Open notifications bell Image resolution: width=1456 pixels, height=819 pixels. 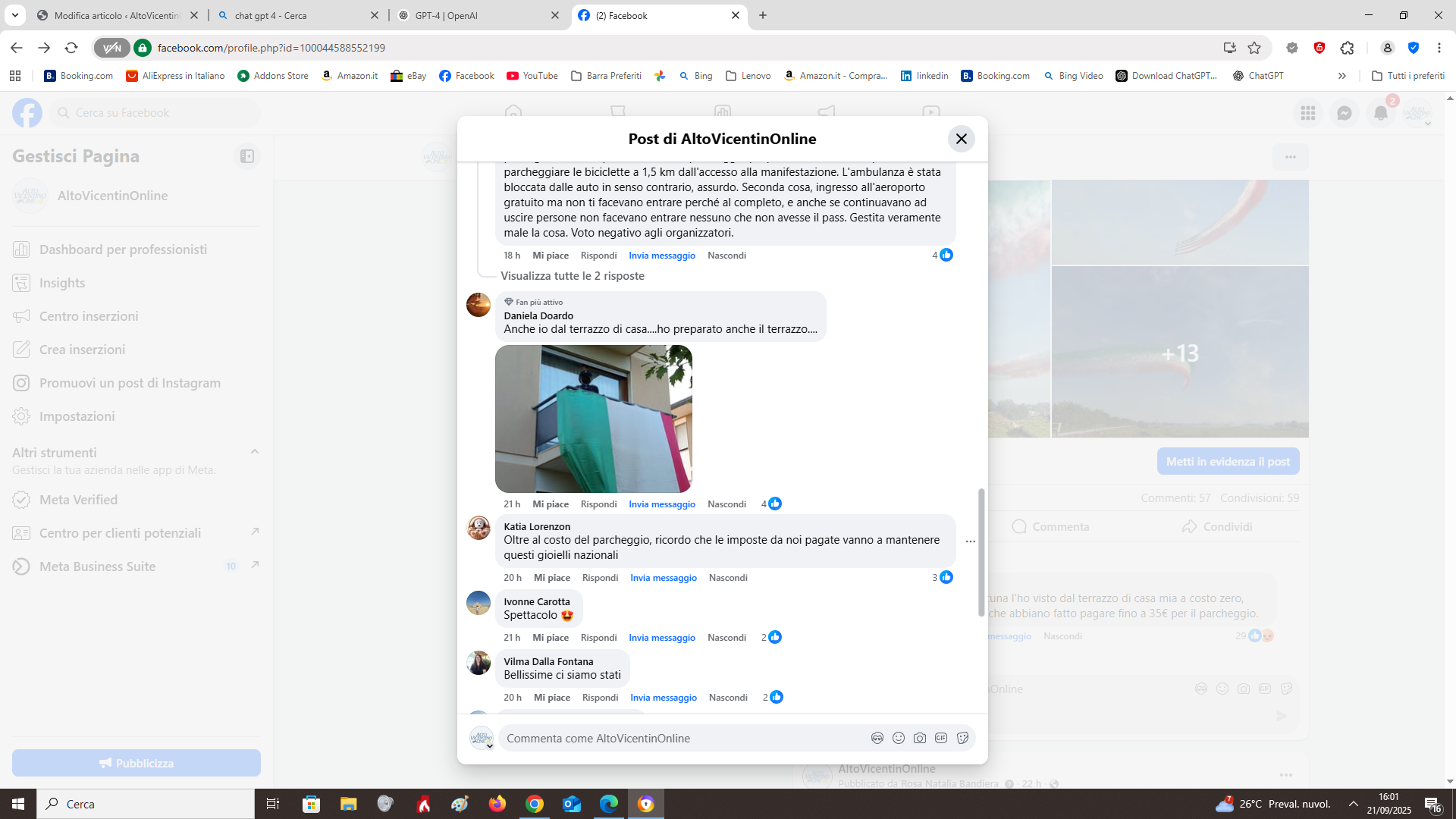1381,113
